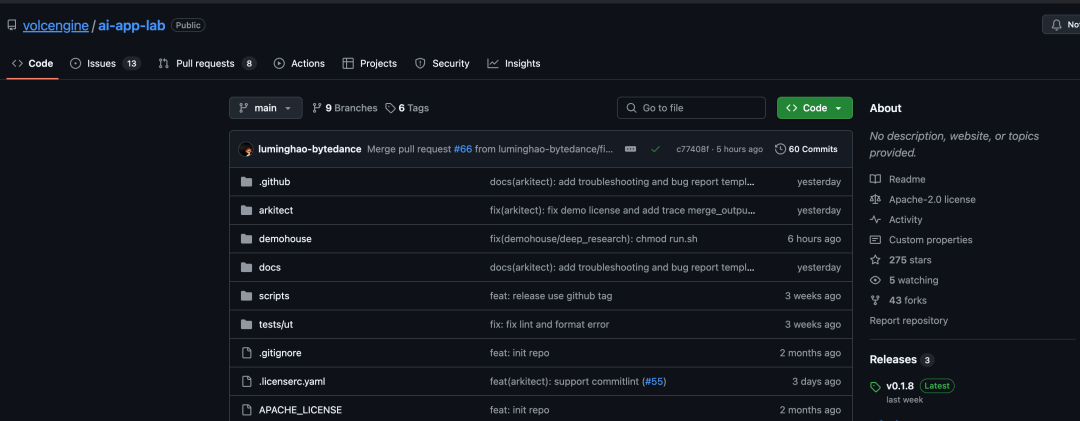The height and width of the screenshot is (421, 1080).
Task: Open the Pull requests tab
Action: point(207,63)
